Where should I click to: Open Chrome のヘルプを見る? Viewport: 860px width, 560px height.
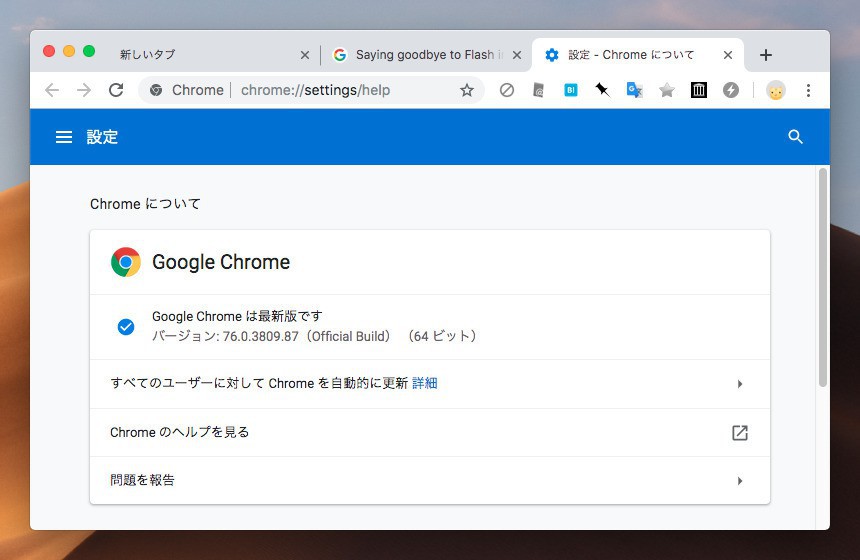(x=430, y=433)
